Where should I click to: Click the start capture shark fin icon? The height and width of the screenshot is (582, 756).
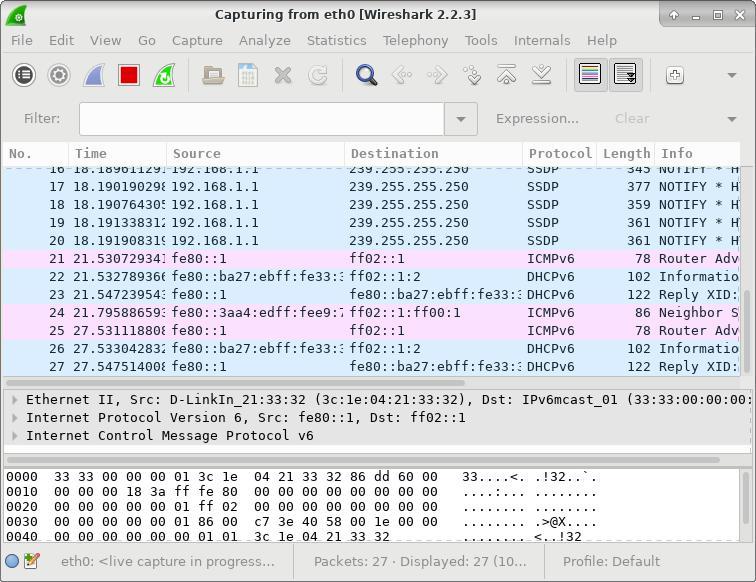(94, 75)
